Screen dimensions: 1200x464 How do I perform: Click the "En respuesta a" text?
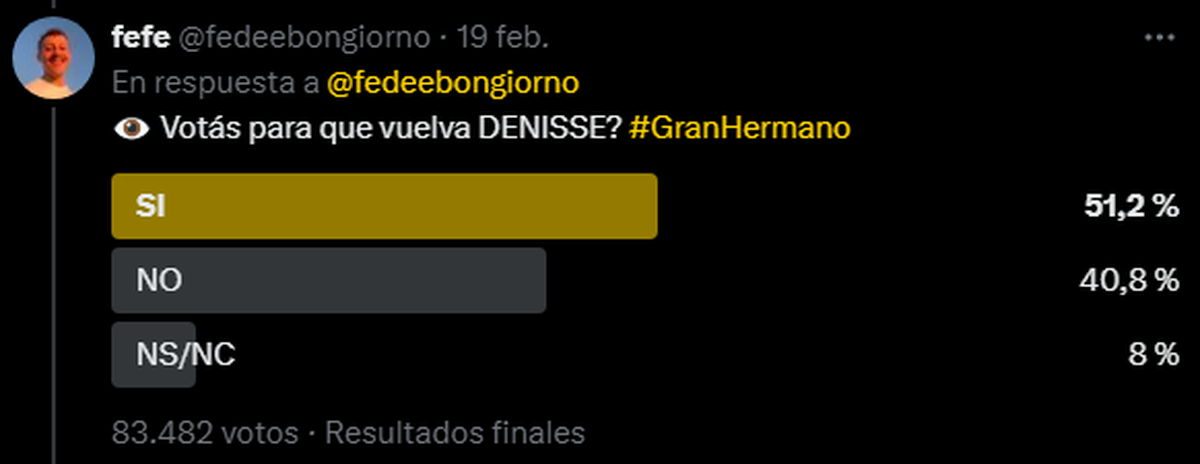click(x=214, y=83)
